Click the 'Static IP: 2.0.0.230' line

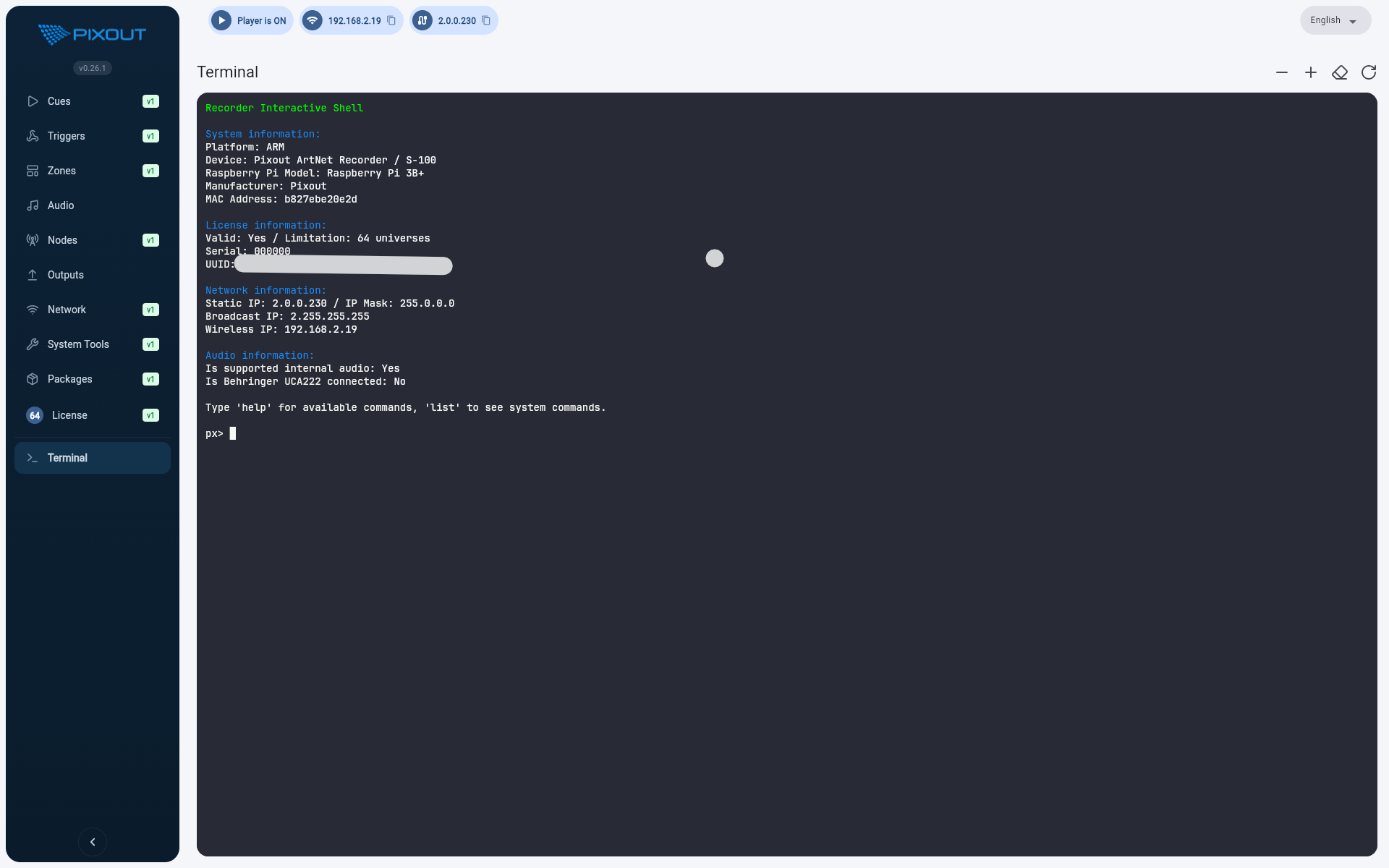[330, 303]
